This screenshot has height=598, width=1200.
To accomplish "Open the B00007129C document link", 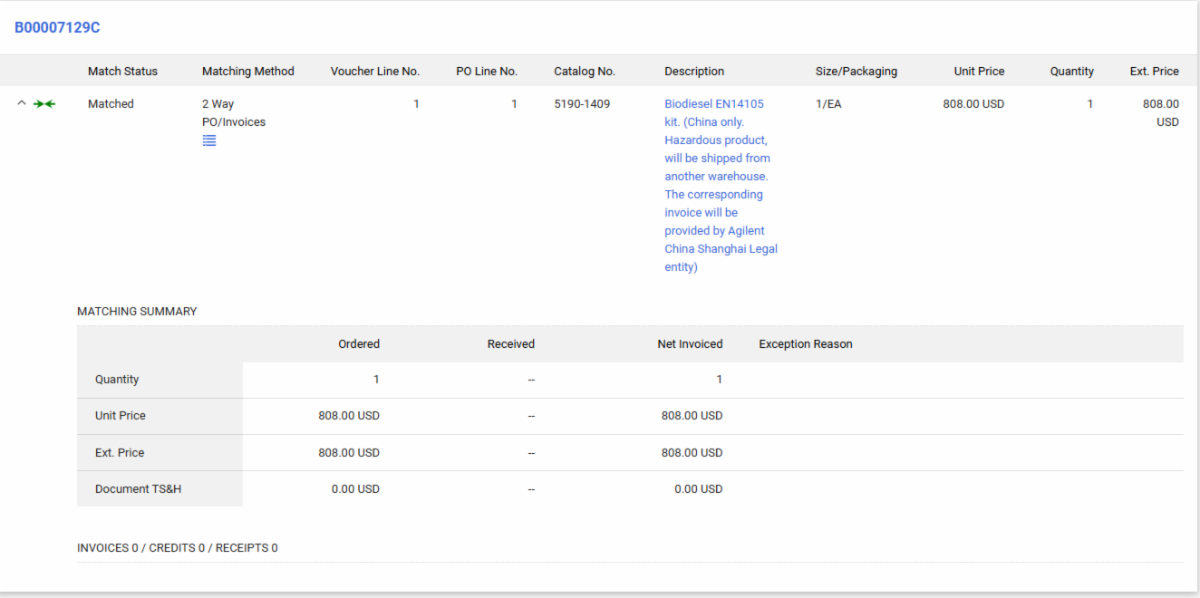I will pyautogui.click(x=55, y=28).
